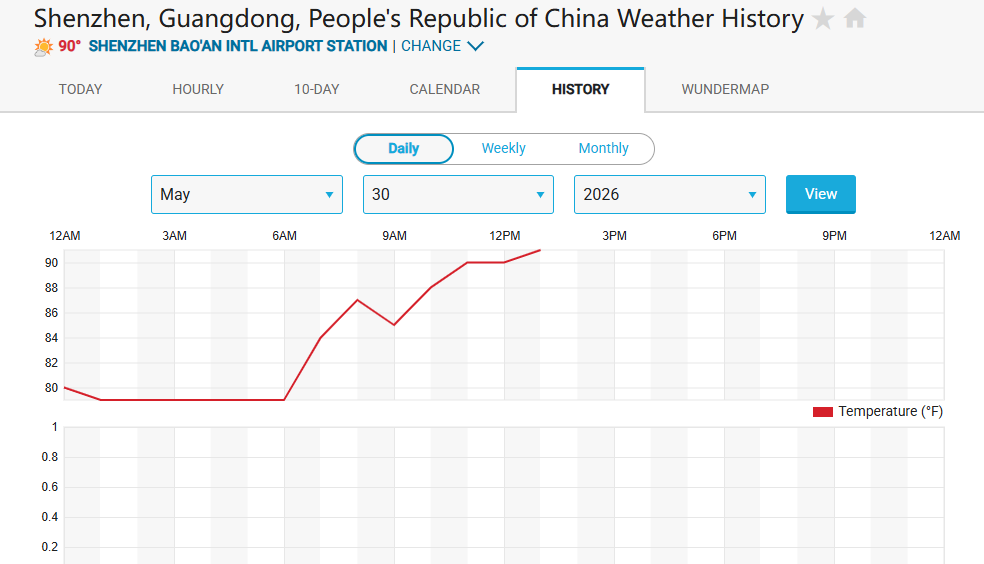Select the Daily view toggle
984x564 pixels.
[404, 149]
